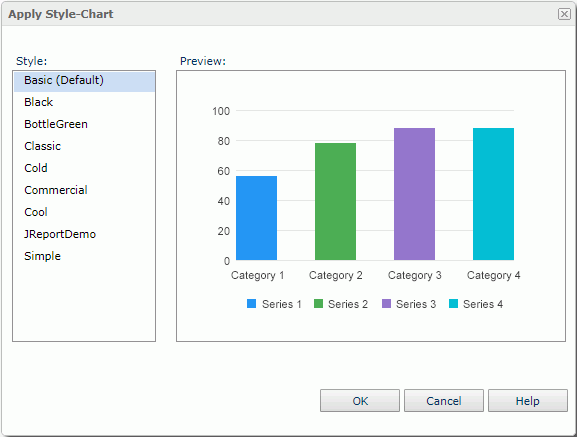The image size is (577, 437).
Task: Click the purple Category 3 bar
Action: (x=414, y=194)
